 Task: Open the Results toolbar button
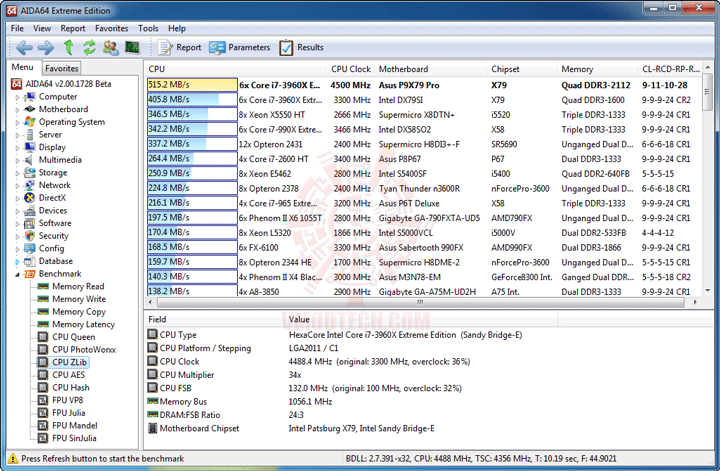301,47
